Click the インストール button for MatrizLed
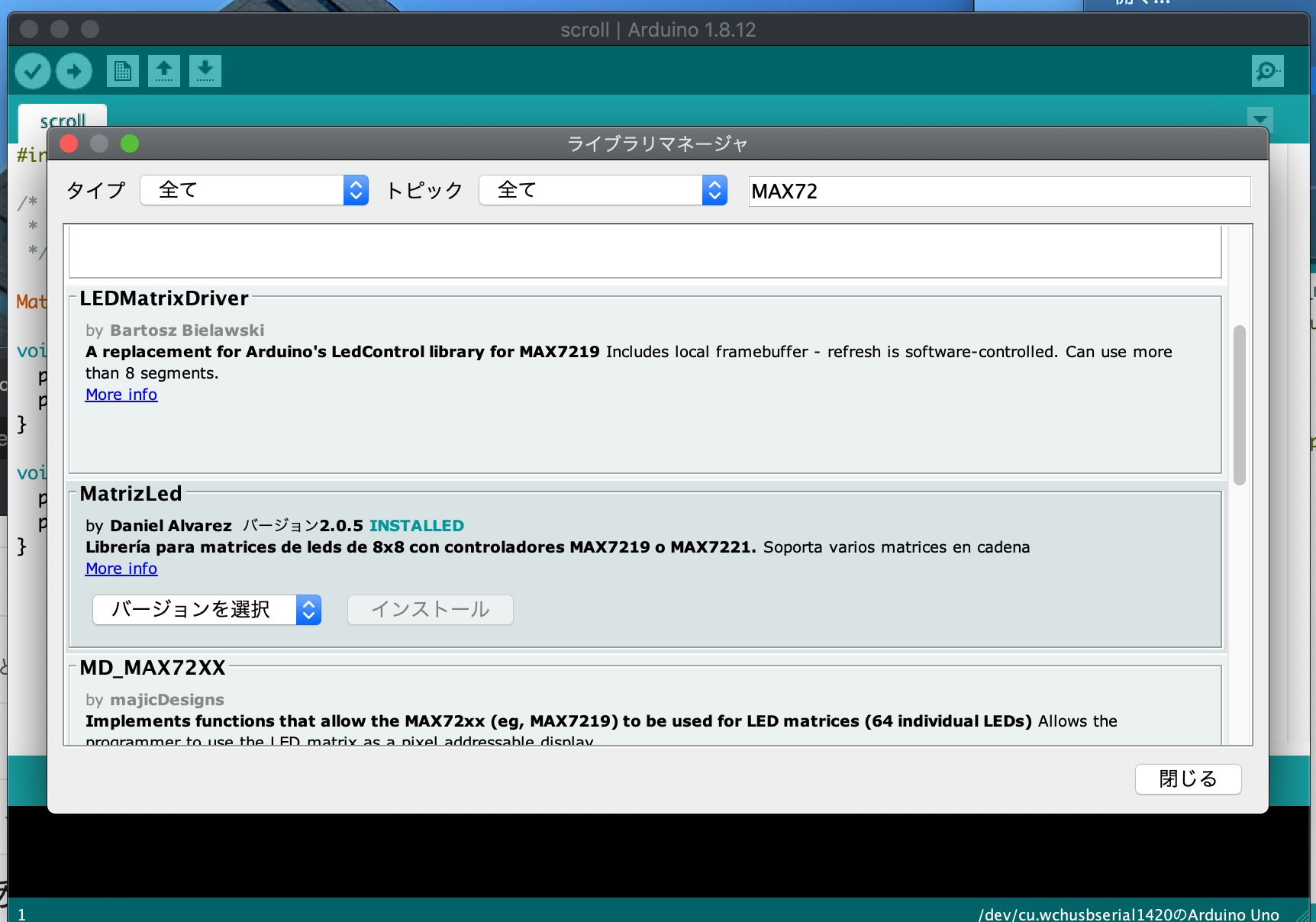This screenshot has height=922, width=1316. tap(430, 610)
